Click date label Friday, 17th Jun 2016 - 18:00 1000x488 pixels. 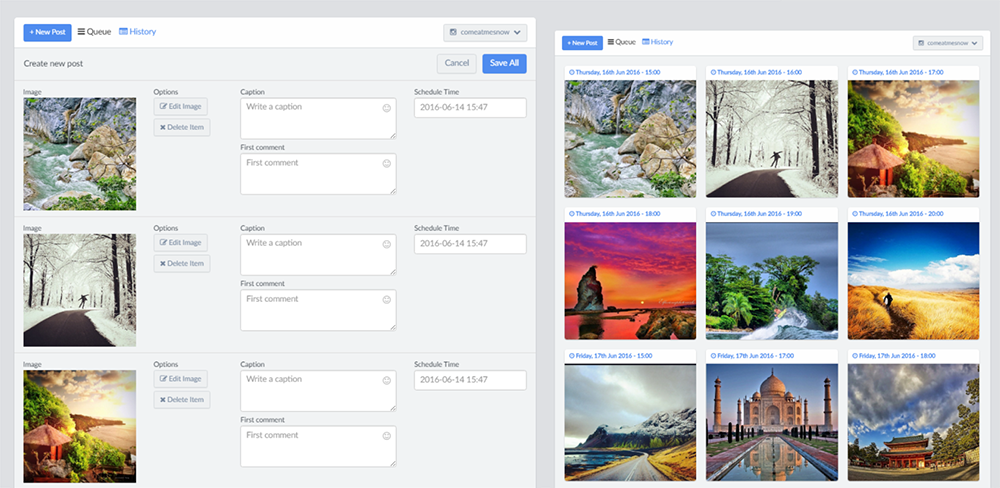pos(894,356)
